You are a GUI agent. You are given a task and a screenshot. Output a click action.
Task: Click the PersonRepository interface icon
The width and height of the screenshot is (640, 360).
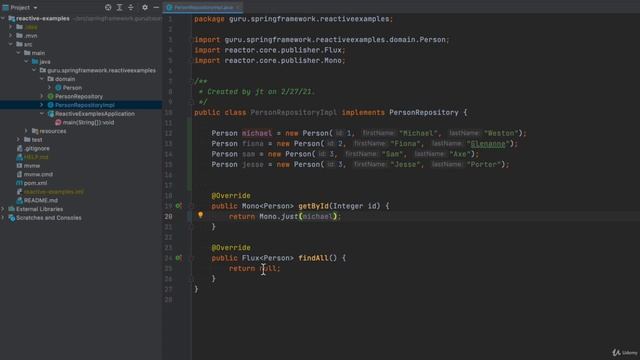tap(51, 96)
